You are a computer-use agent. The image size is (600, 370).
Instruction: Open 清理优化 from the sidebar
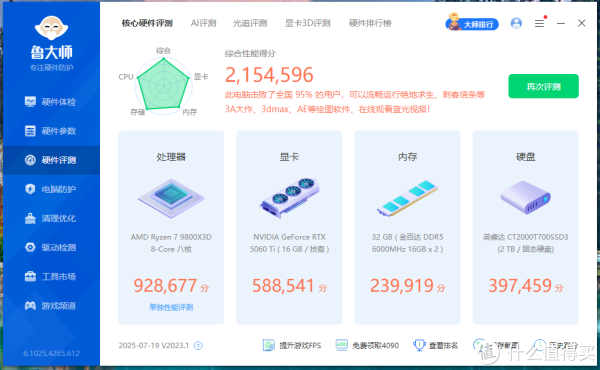51,218
